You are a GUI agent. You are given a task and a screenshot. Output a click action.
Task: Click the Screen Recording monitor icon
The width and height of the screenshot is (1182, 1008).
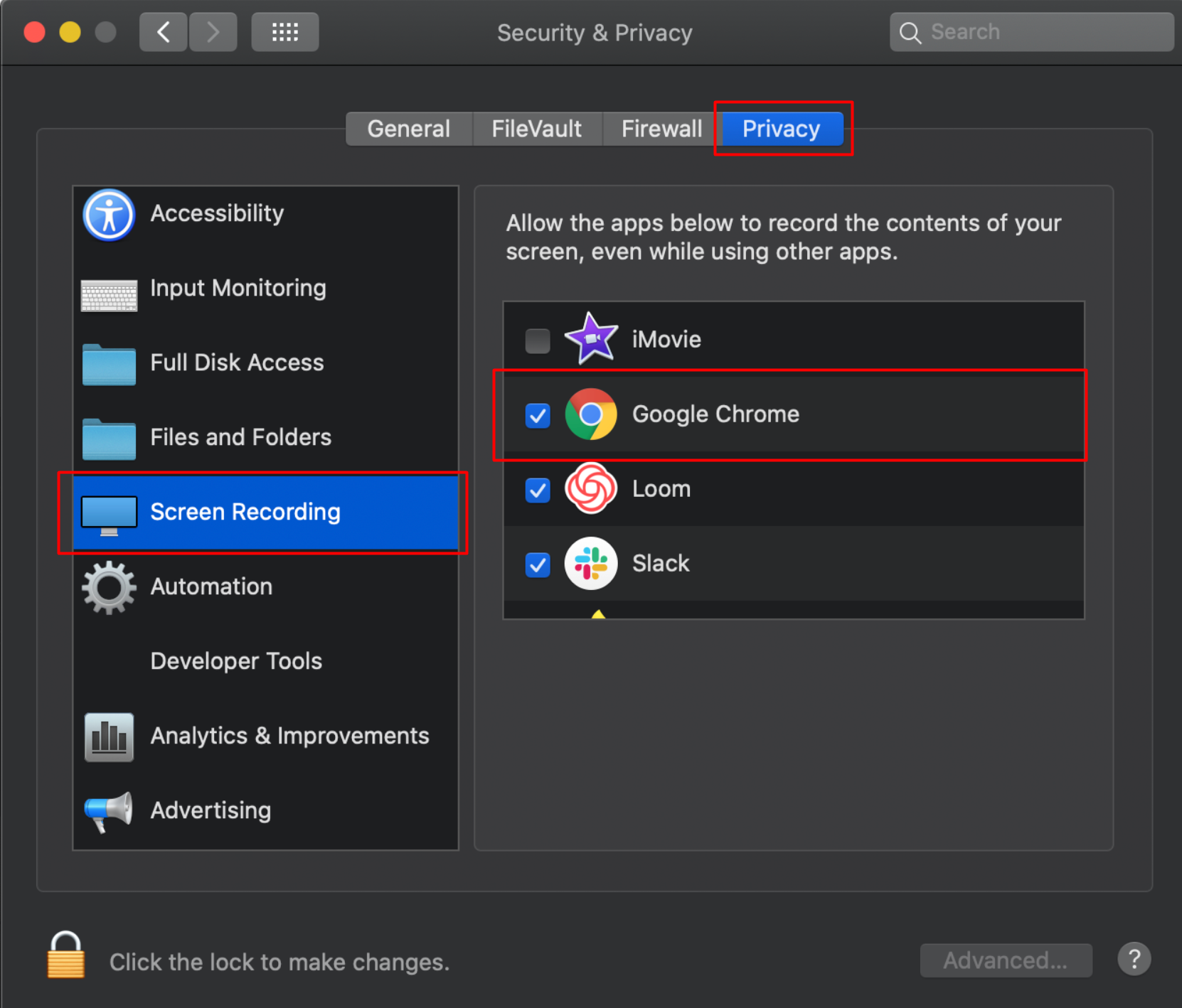tap(109, 516)
